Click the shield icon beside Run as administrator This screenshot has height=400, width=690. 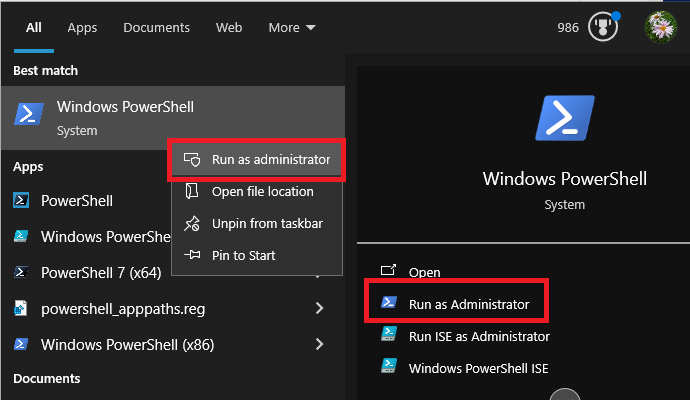pyautogui.click(x=192, y=159)
